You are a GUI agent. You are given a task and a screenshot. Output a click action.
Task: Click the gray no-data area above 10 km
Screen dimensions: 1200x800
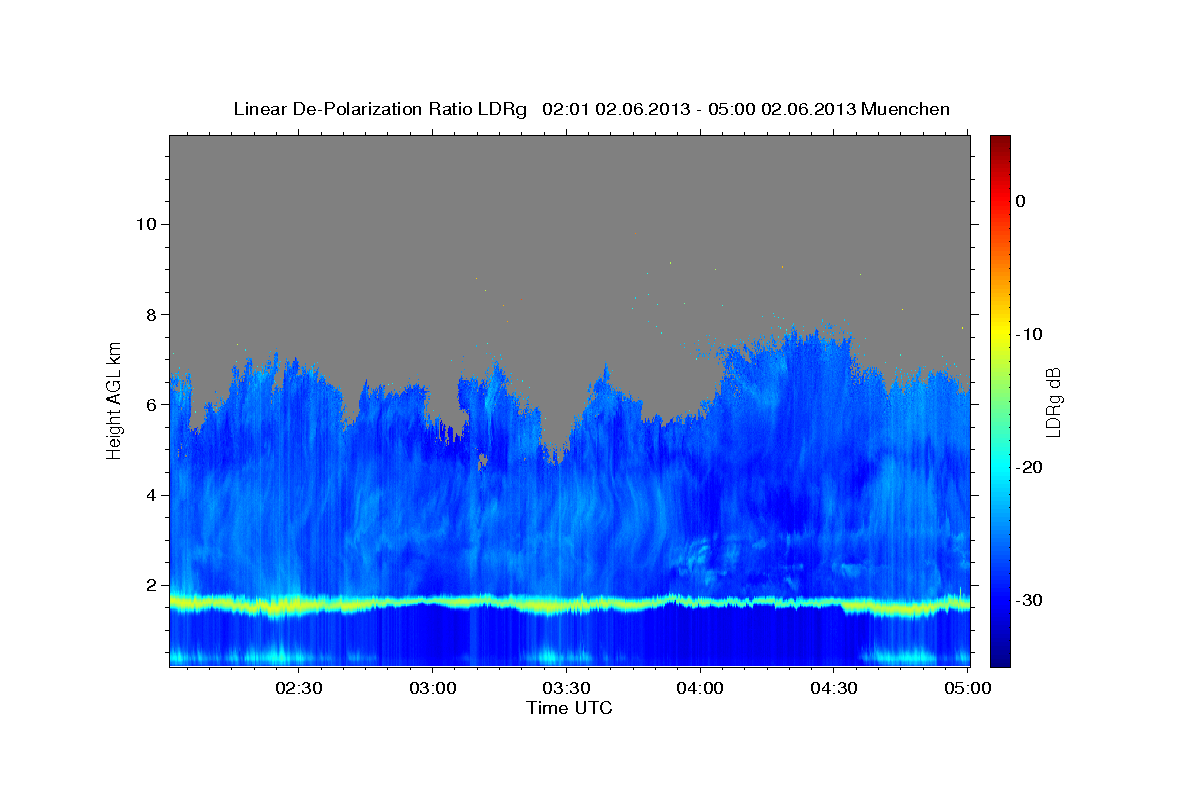point(570,178)
